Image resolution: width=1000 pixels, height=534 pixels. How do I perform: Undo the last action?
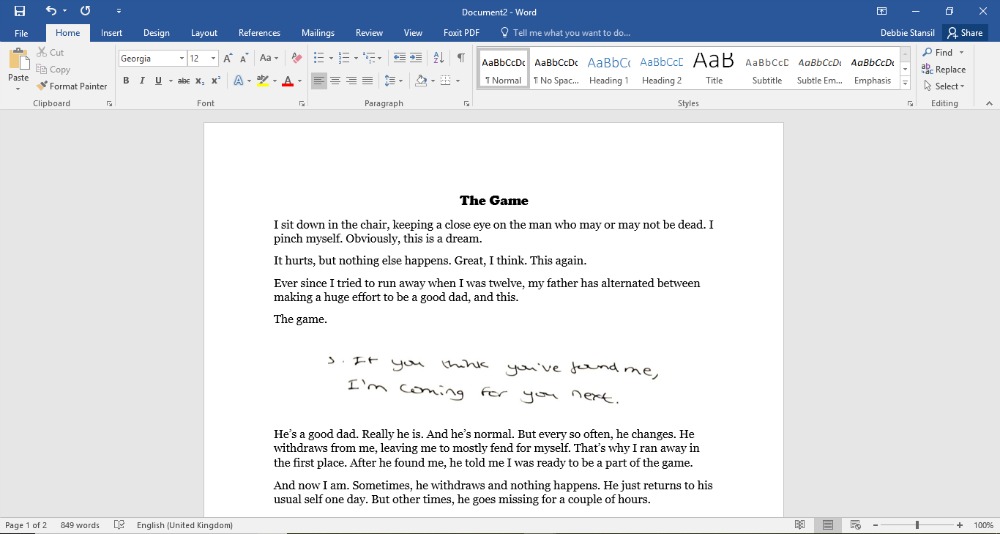tap(51, 11)
